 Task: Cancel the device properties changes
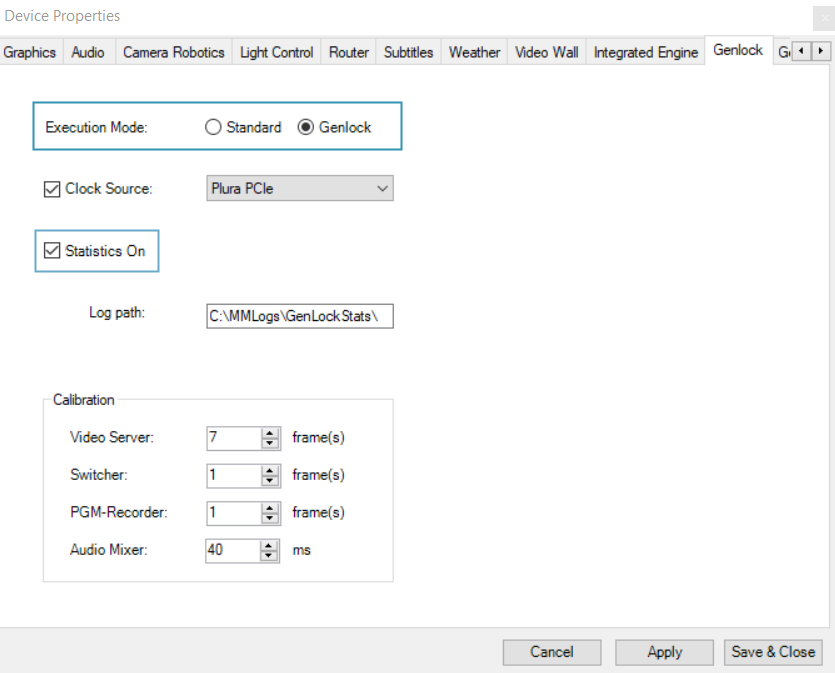click(x=551, y=652)
